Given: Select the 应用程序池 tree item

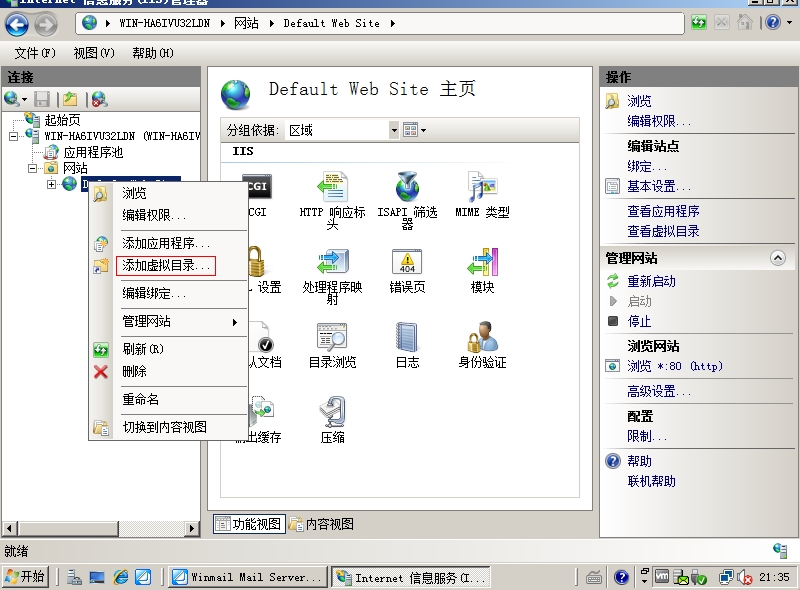Looking at the screenshot, I should click(93, 152).
